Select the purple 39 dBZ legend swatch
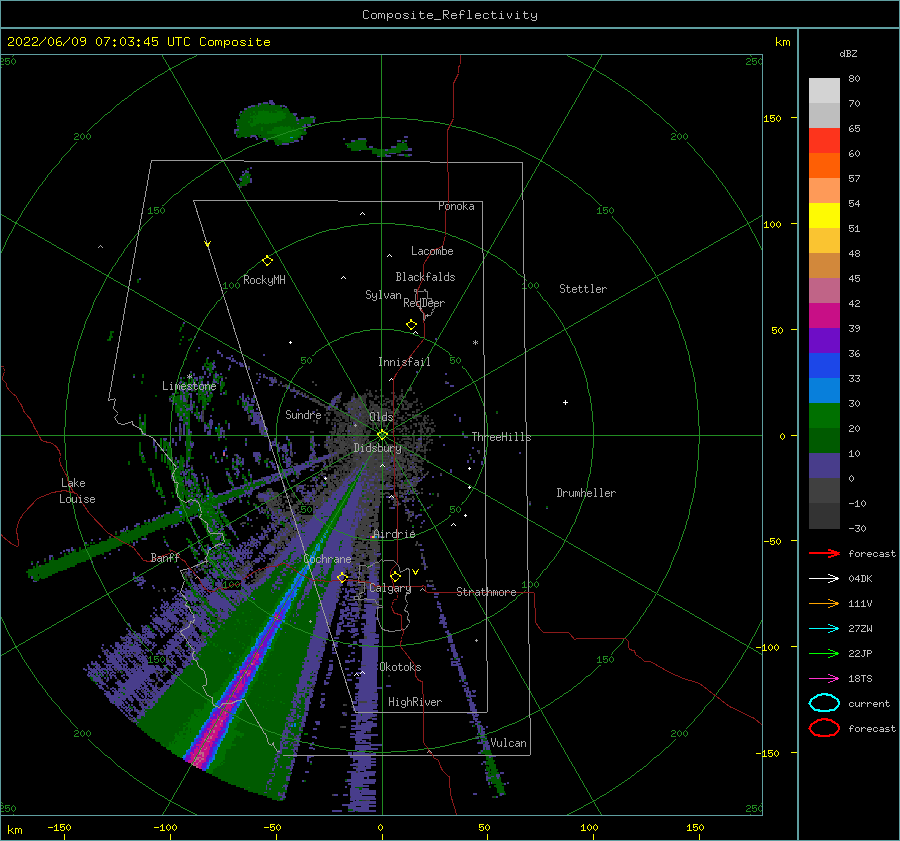Screen dimensions: 900x841 pyautogui.click(x=824, y=340)
